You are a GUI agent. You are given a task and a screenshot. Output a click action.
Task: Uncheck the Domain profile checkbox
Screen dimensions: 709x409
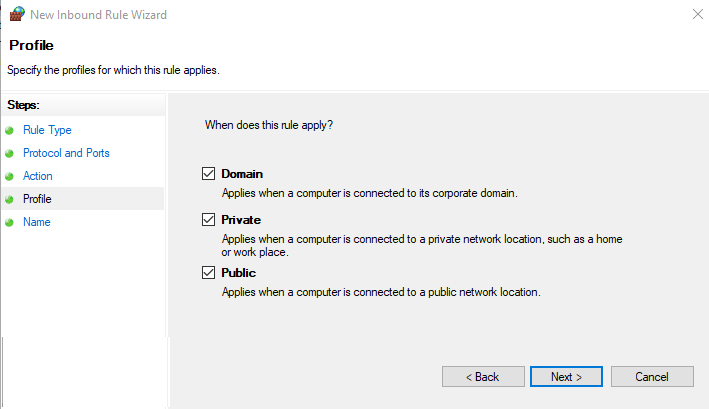(x=208, y=174)
